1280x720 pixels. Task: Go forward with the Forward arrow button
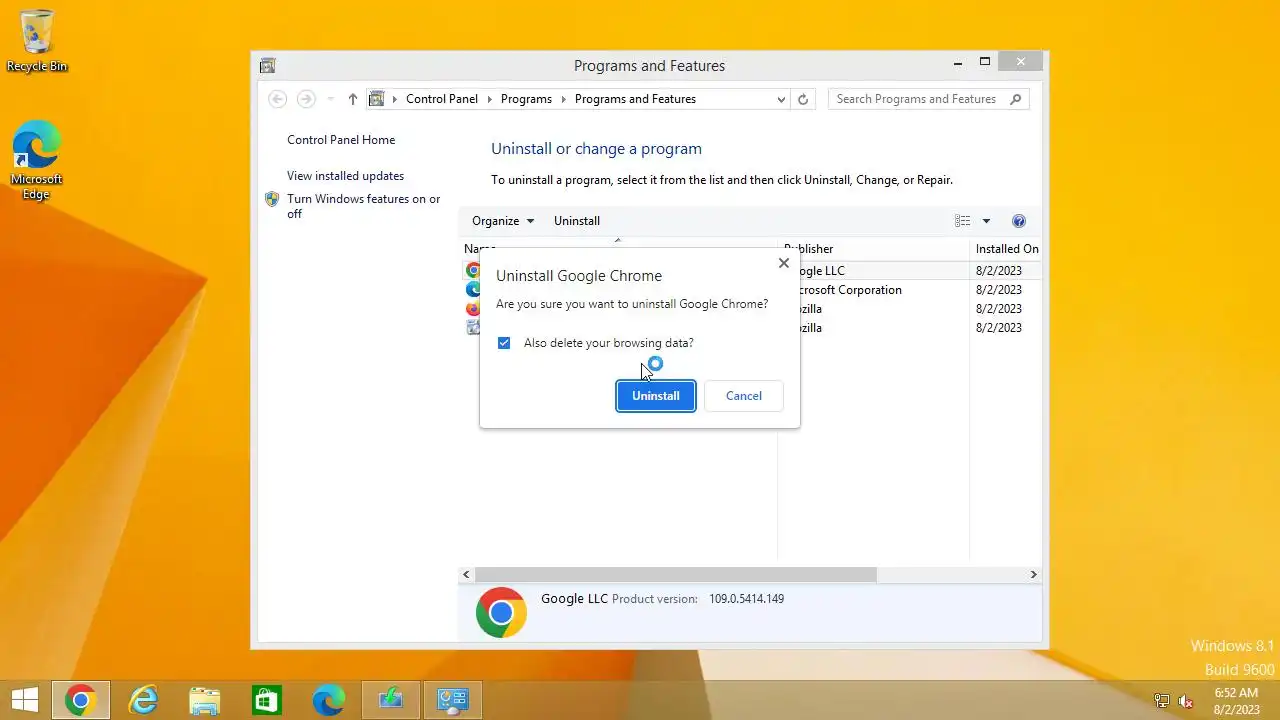(x=306, y=99)
